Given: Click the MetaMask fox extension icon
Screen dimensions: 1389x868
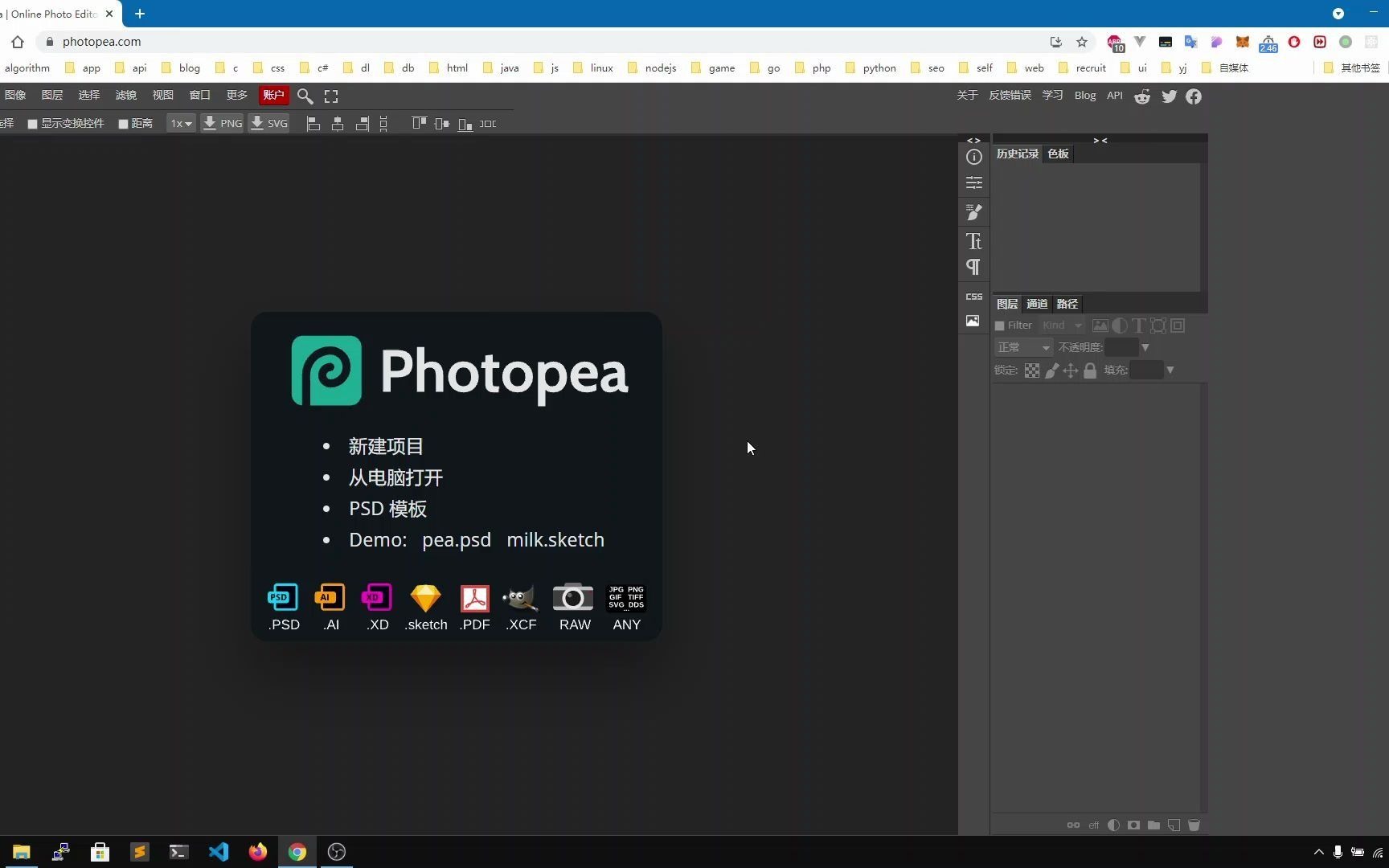Looking at the screenshot, I should [x=1242, y=42].
